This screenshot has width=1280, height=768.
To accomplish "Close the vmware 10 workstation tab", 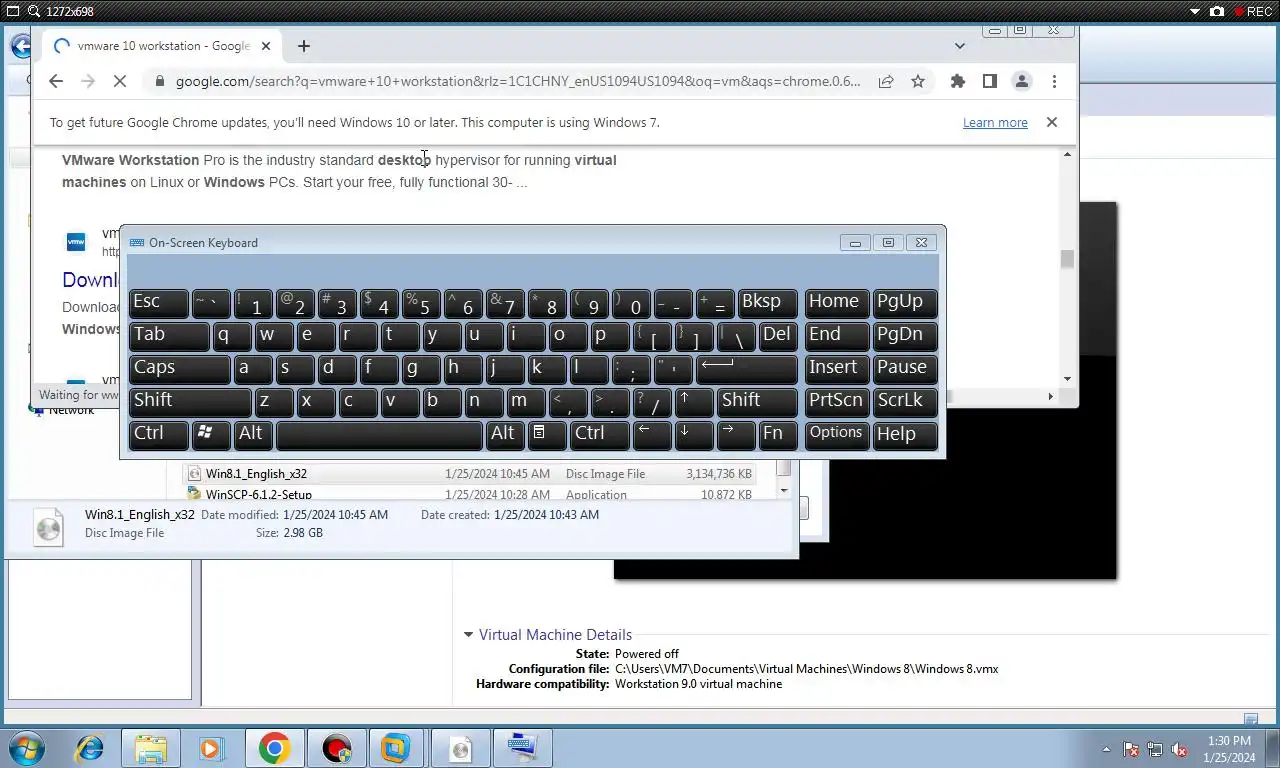I will point(266,46).
